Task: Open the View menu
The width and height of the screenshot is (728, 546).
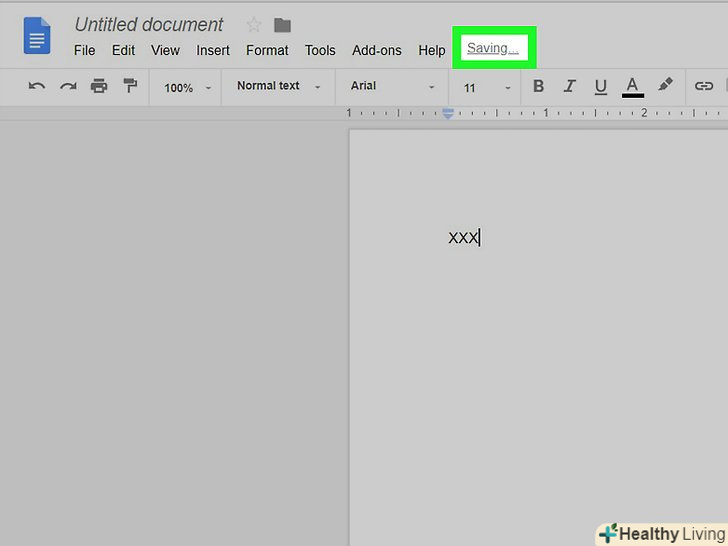Action: pyautogui.click(x=165, y=50)
